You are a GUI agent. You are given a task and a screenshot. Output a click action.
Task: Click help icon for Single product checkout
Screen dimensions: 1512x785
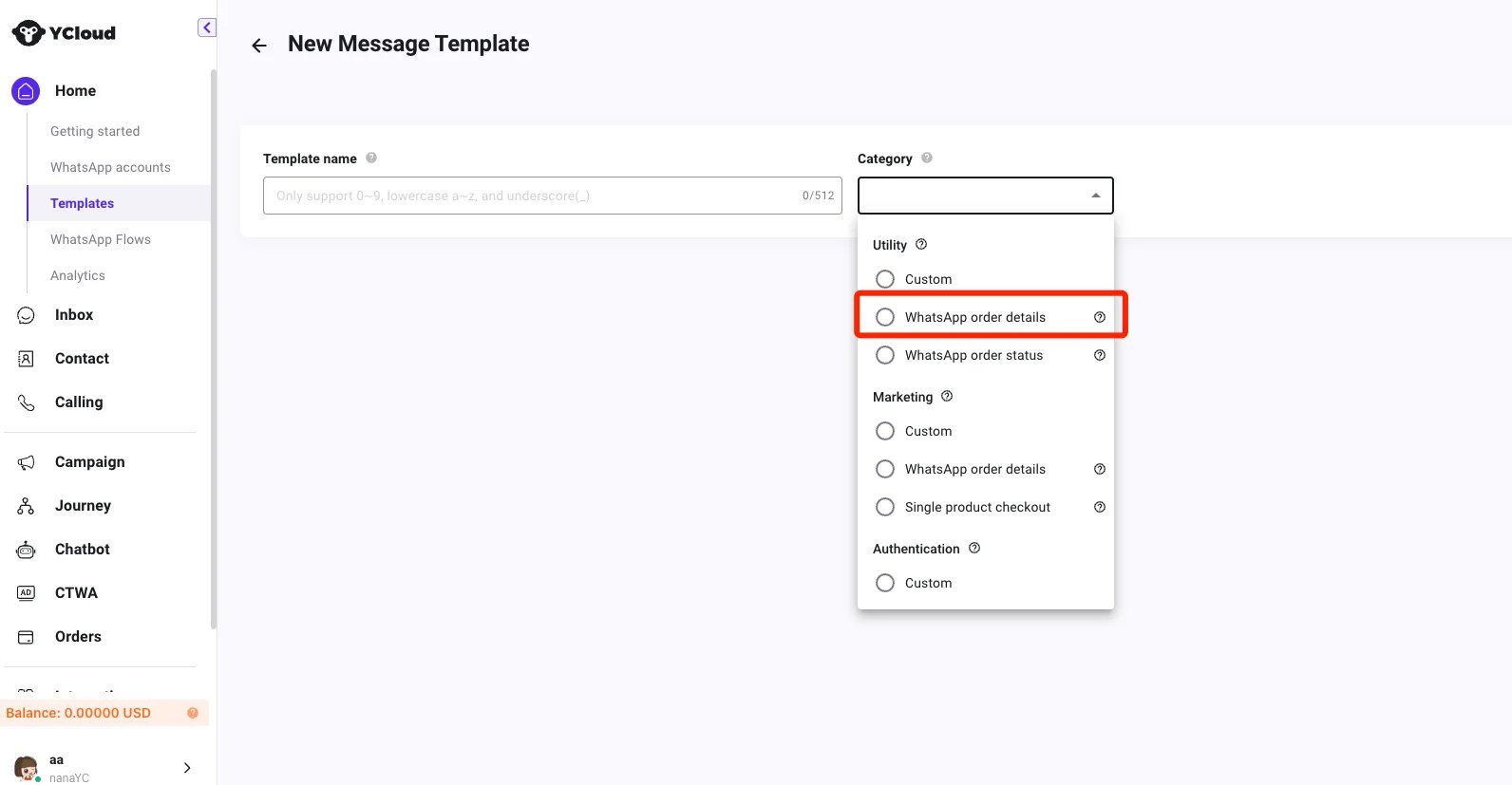[x=1100, y=507]
